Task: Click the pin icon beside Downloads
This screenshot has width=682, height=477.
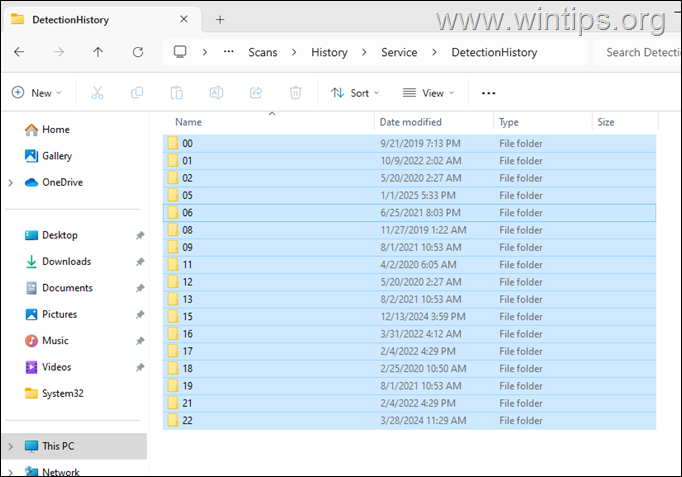Action: click(140, 262)
